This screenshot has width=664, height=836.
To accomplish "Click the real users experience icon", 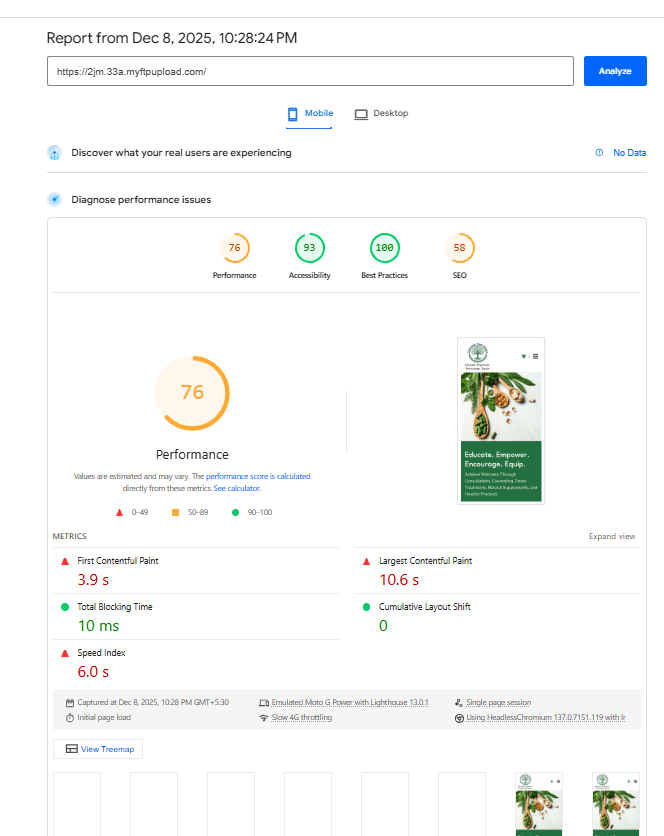I will click(x=55, y=153).
